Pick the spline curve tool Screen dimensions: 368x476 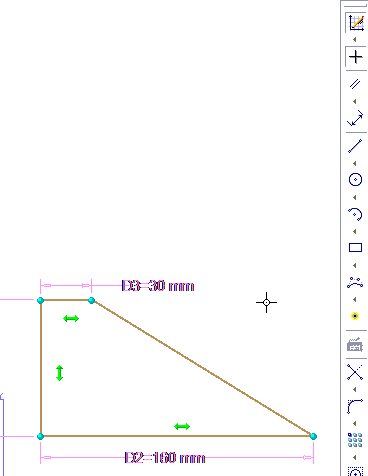(x=355, y=282)
